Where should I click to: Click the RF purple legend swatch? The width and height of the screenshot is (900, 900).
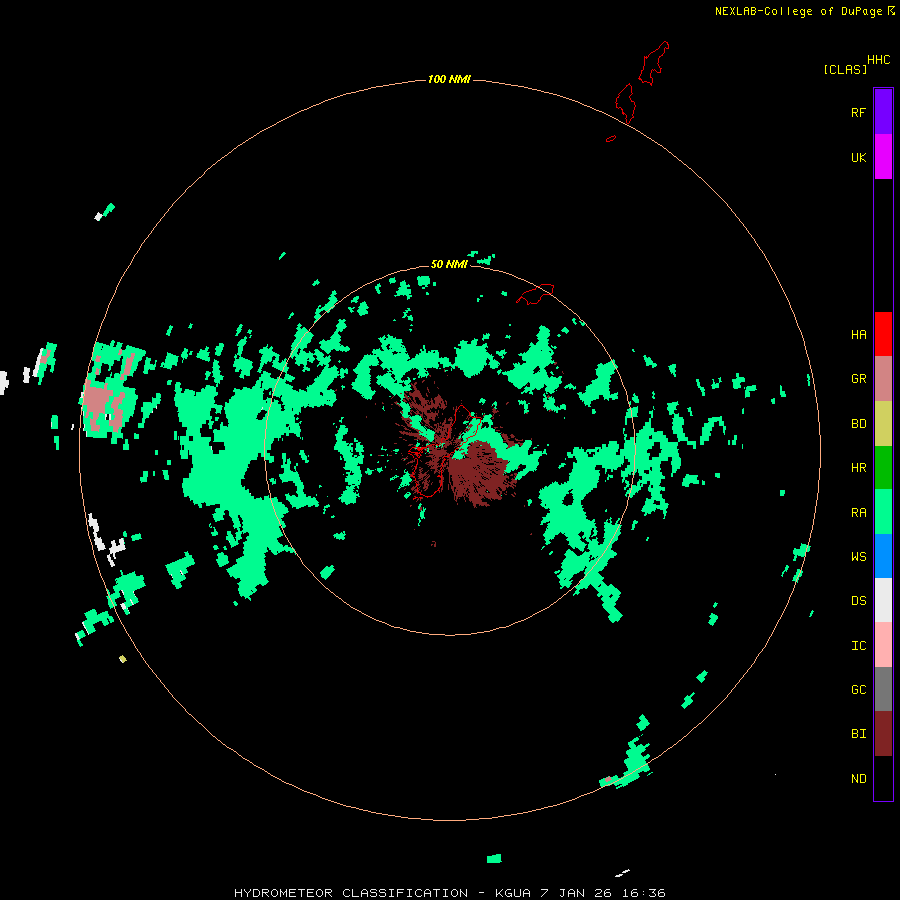tap(883, 112)
